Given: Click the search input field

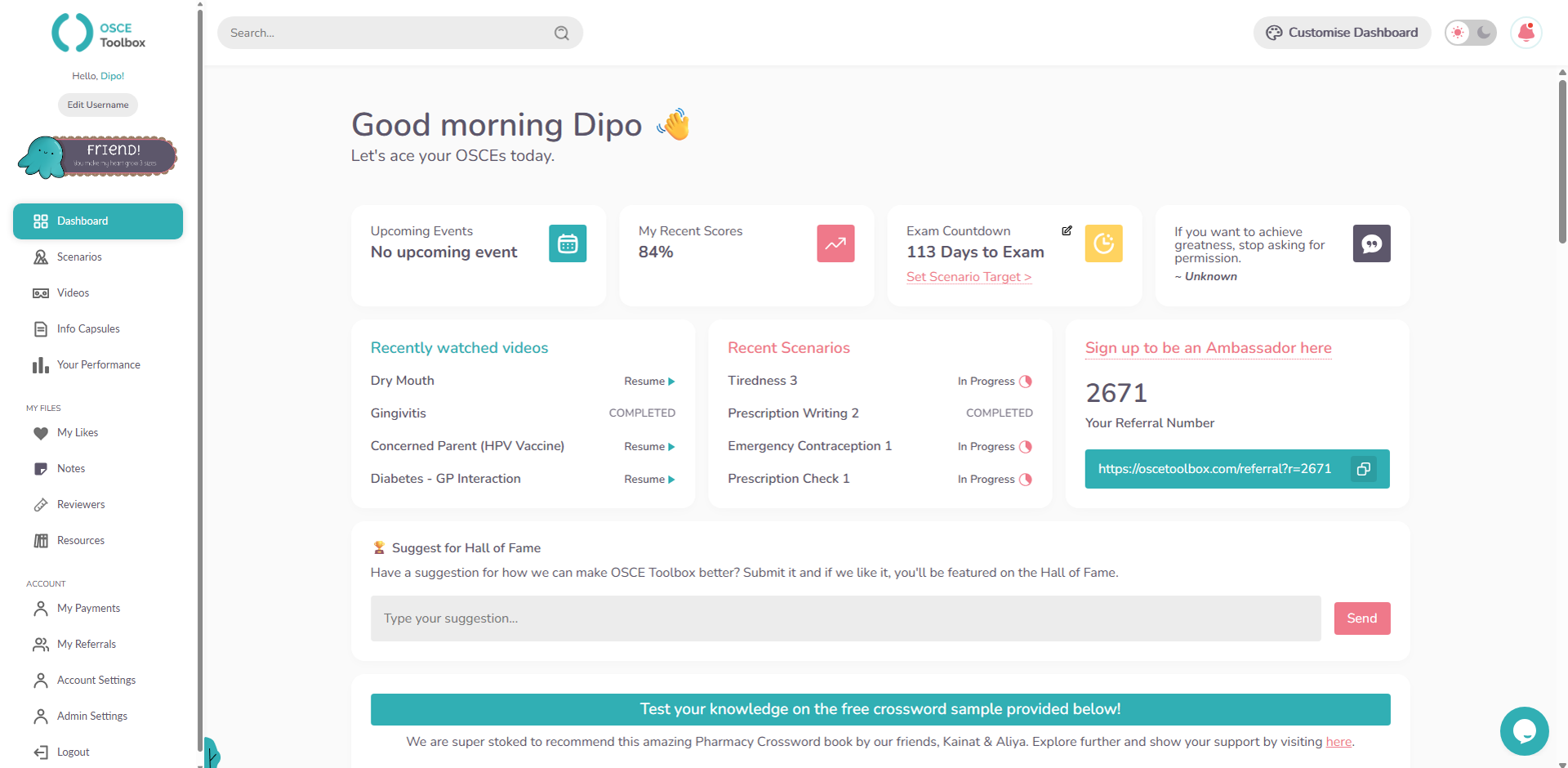Looking at the screenshot, I should 400,33.
